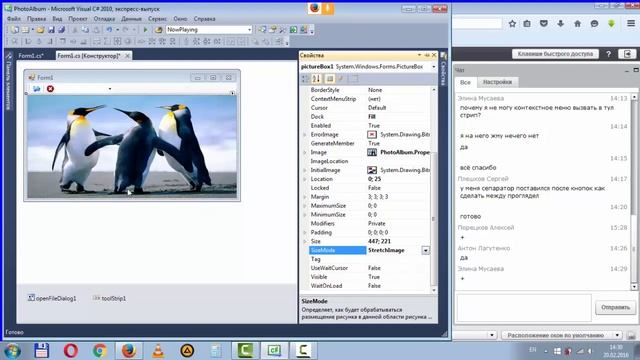Click the open-file button on Form1 toolstrip
This screenshot has width=640, height=360.
(37, 89)
